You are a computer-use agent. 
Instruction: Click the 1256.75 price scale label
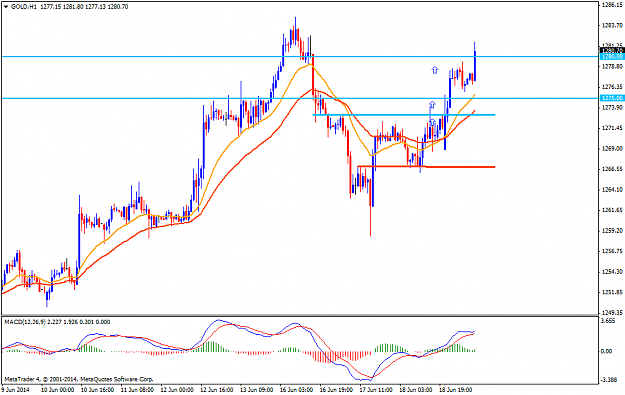pos(612,251)
